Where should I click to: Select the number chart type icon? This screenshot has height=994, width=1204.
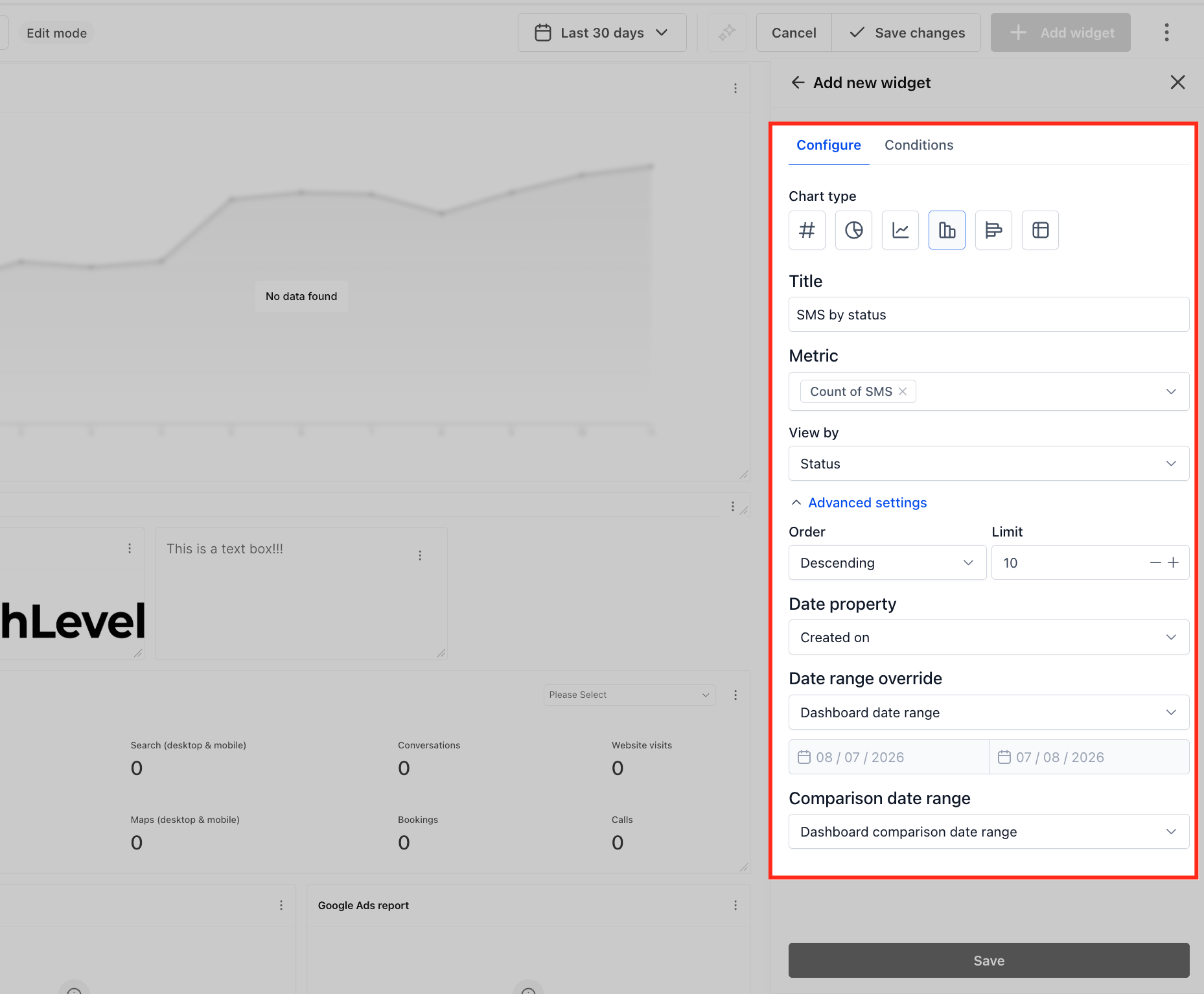tap(807, 230)
